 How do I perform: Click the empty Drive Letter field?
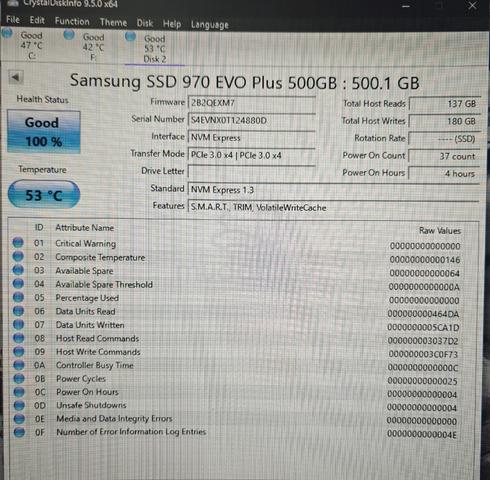coord(252,172)
